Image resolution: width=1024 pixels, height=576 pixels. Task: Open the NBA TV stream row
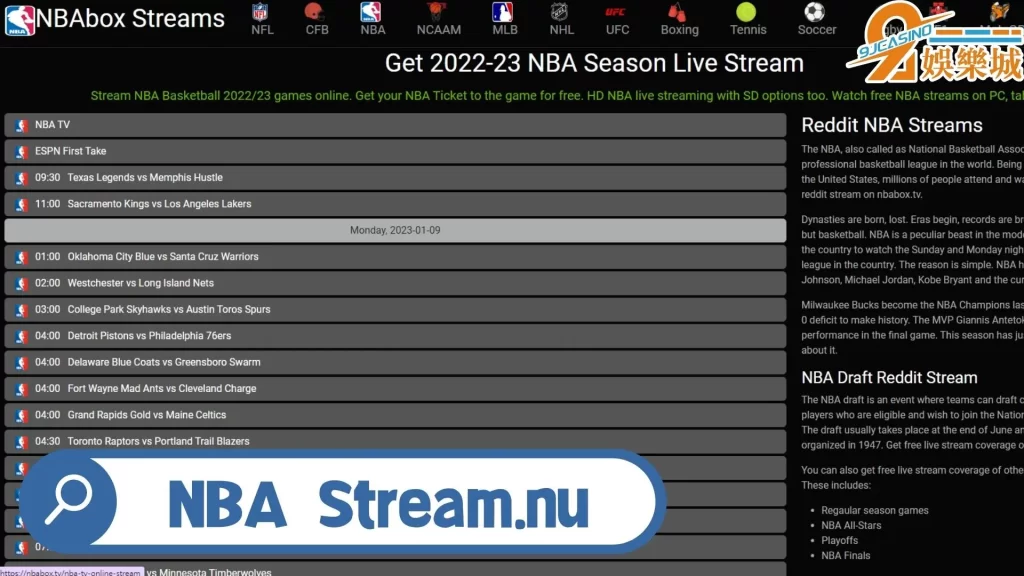click(x=395, y=125)
